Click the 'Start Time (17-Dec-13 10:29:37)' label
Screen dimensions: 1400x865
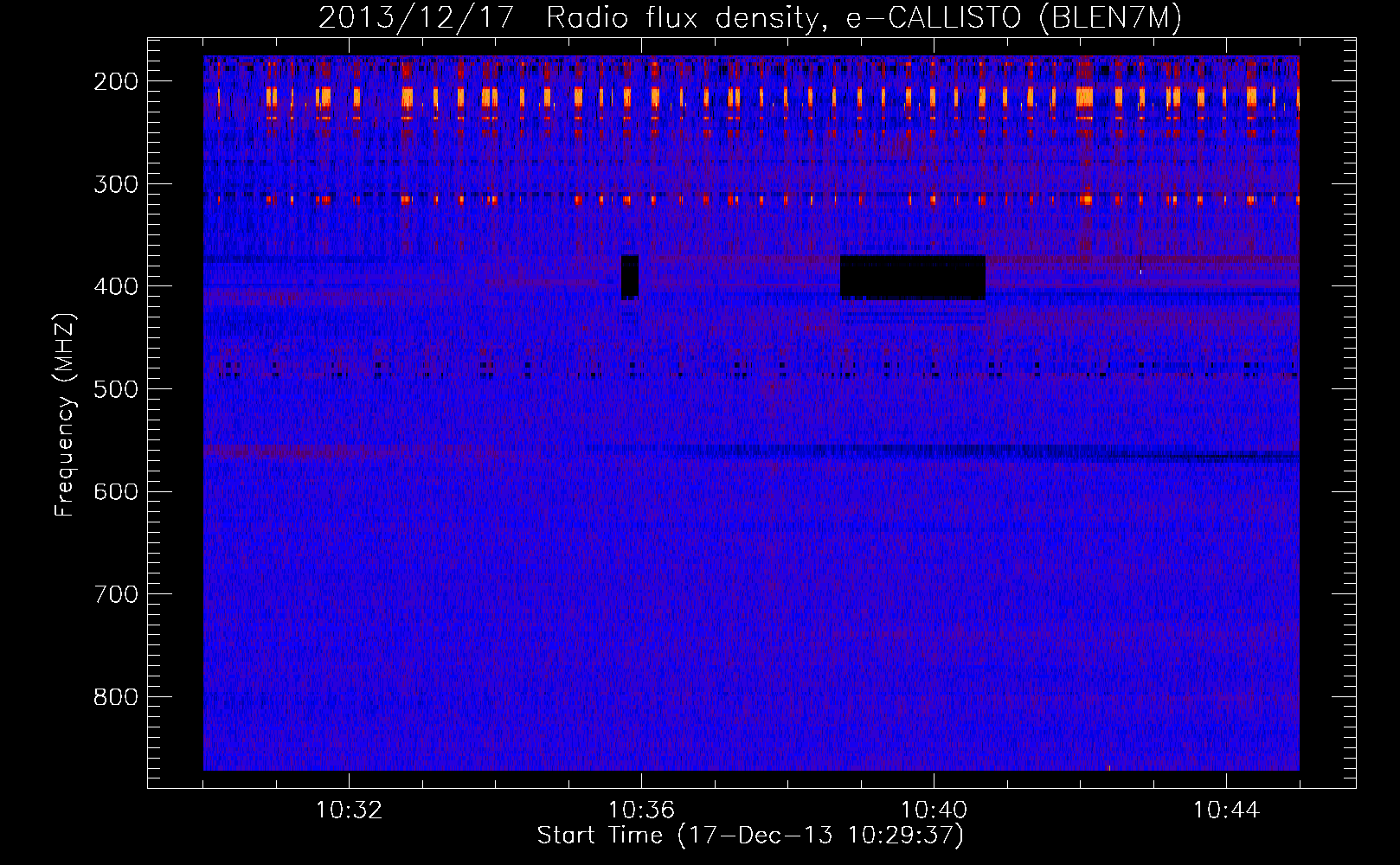[x=750, y=836]
